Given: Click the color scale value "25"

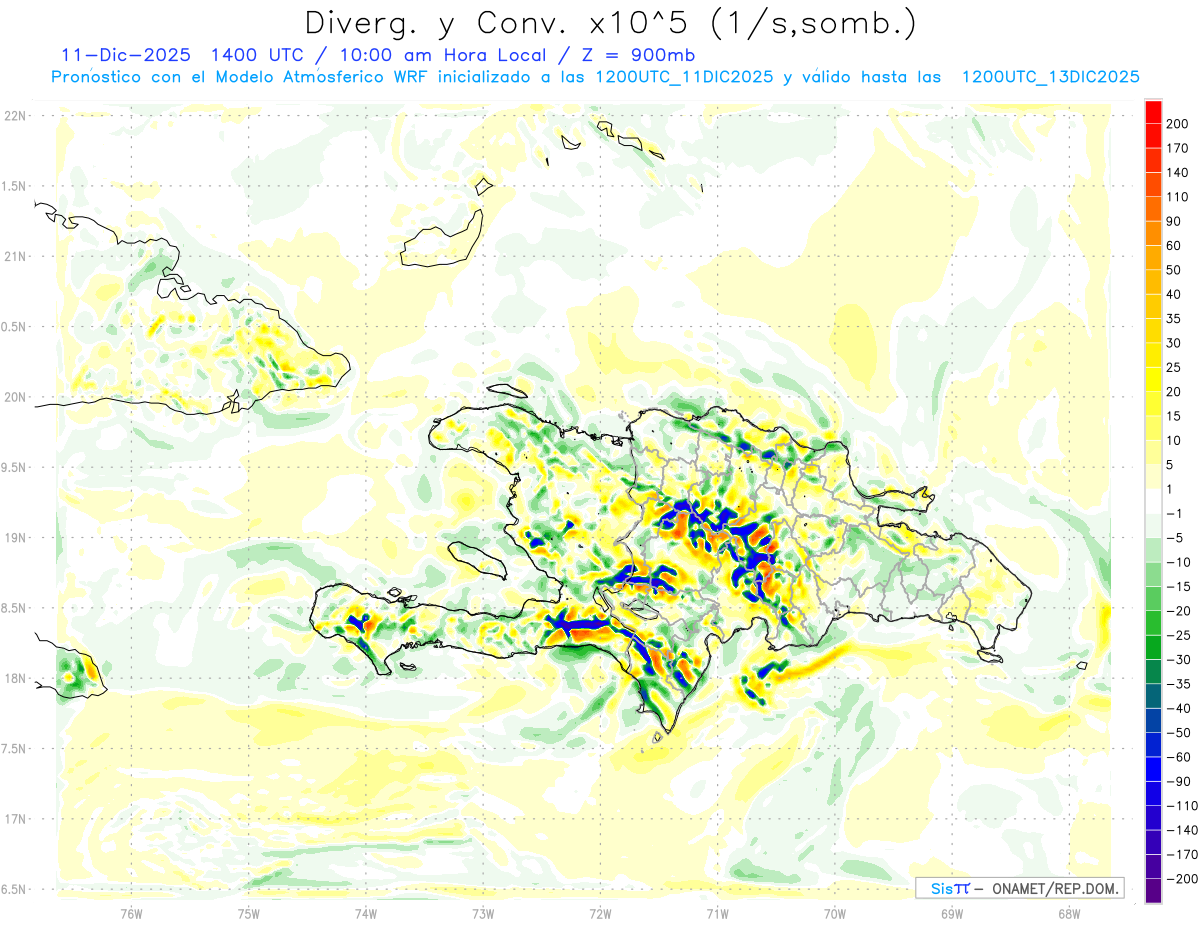Looking at the screenshot, I should click(1175, 367).
